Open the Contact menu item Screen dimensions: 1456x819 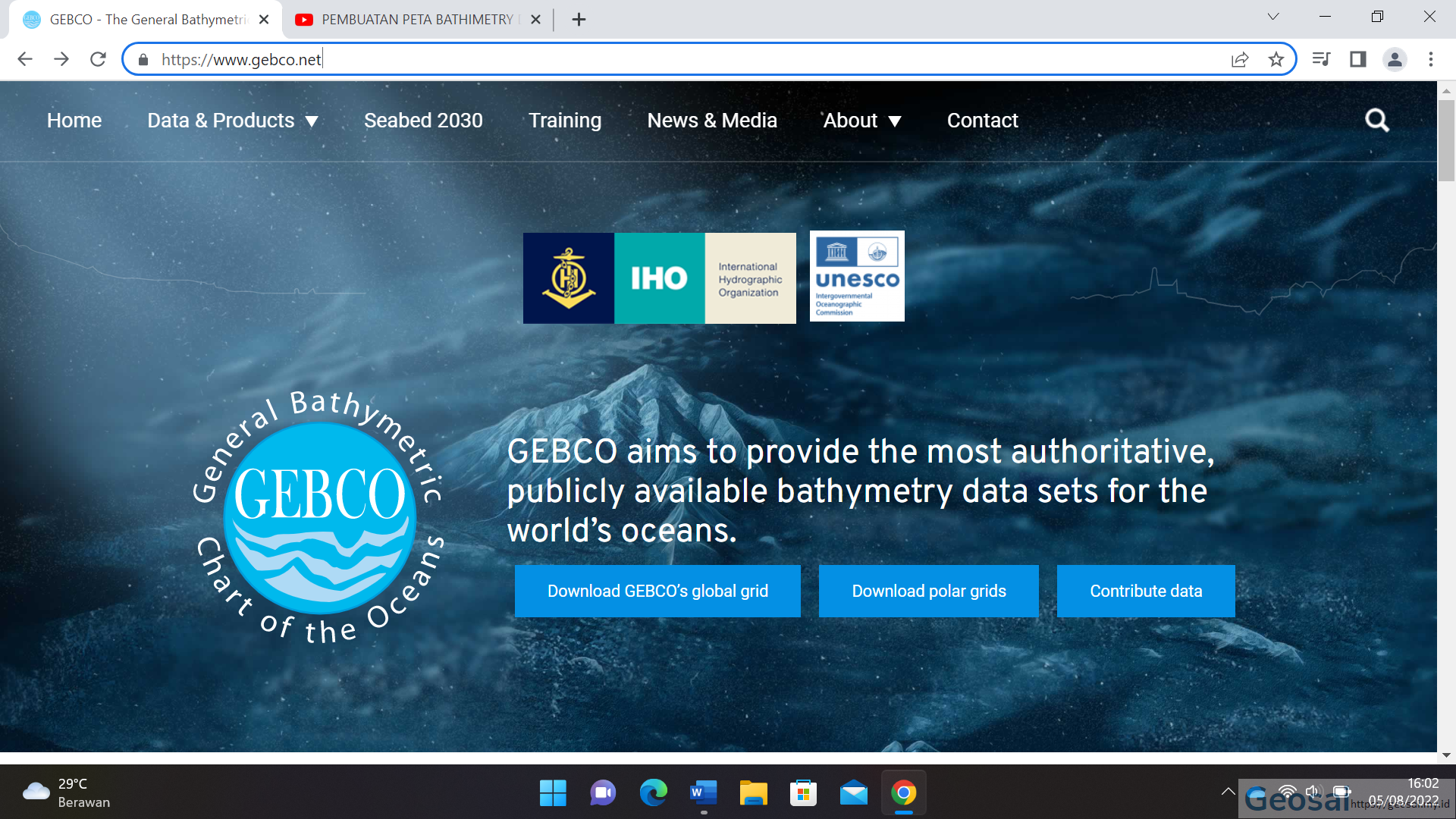(983, 121)
